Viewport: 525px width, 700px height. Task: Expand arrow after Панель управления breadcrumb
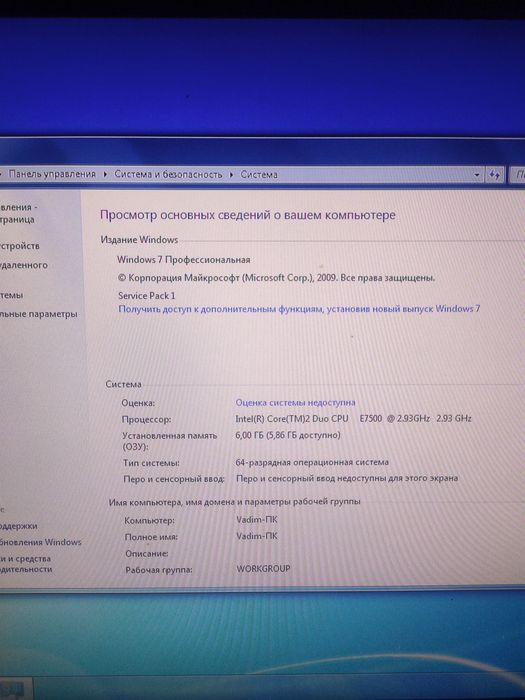(x=105, y=175)
